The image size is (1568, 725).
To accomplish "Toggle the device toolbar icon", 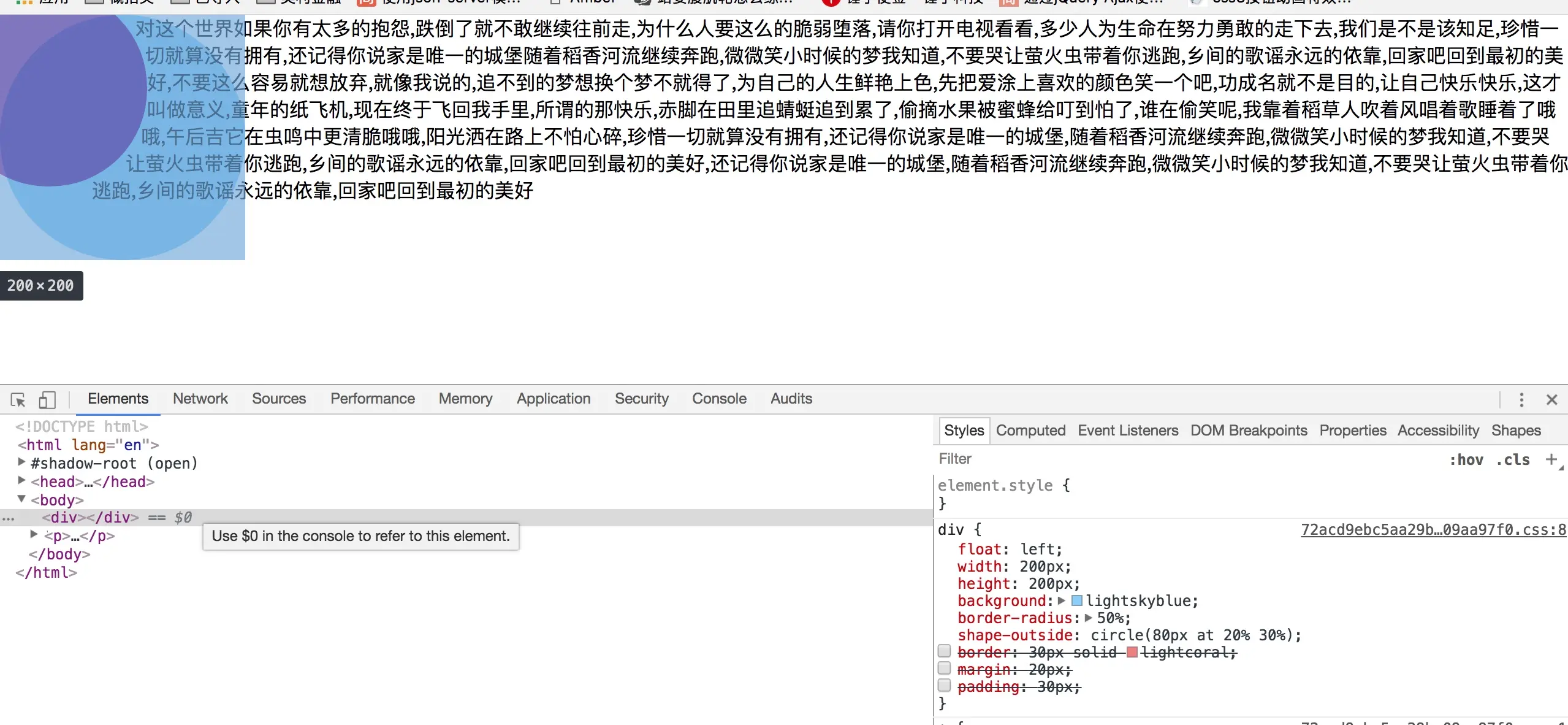I will (47, 400).
